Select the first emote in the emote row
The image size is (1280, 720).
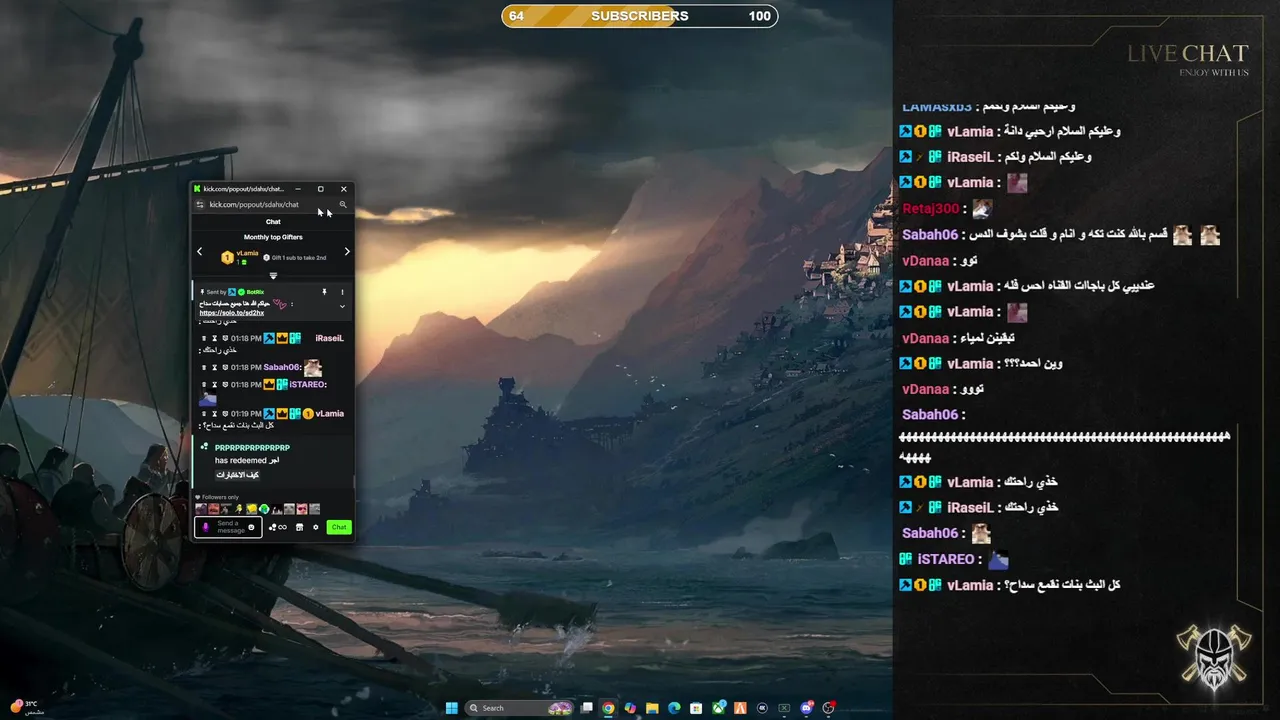[x=201, y=509]
